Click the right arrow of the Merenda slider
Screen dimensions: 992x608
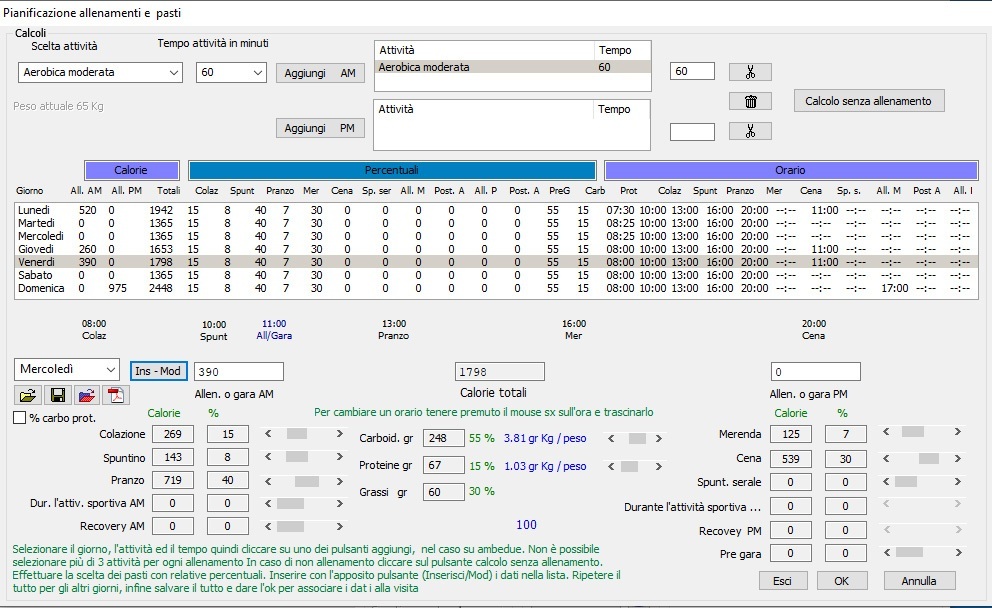pyautogui.click(x=958, y=431)
